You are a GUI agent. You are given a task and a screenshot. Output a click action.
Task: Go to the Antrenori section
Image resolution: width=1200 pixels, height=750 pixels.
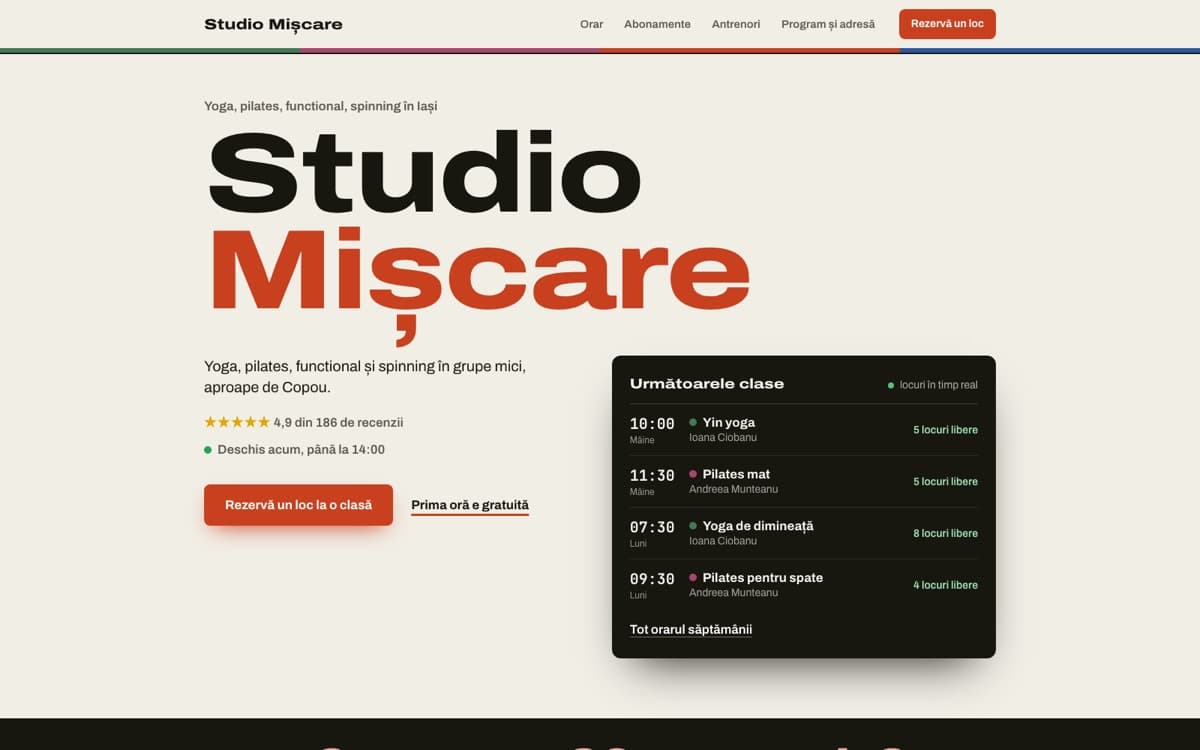tap(736, 24)
